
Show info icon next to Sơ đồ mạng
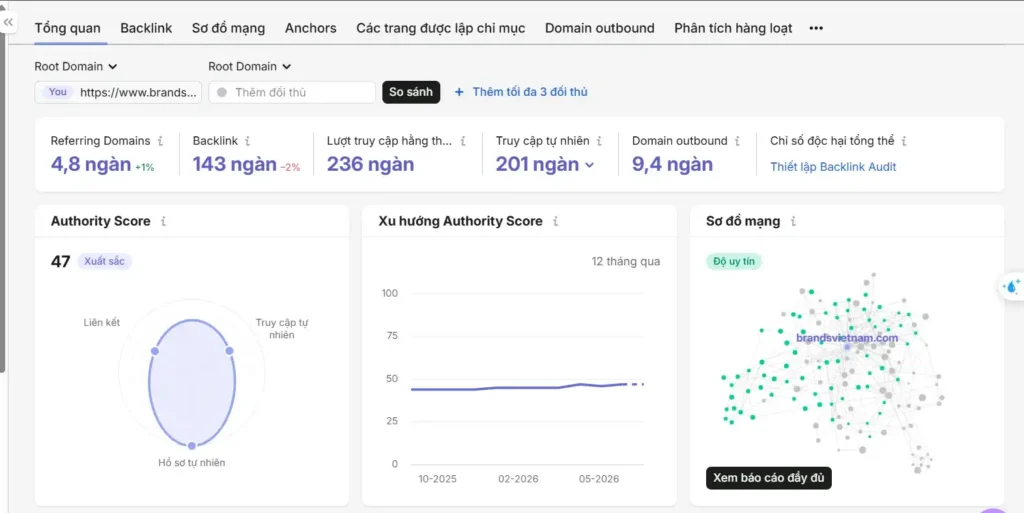[x=793, y=221]
